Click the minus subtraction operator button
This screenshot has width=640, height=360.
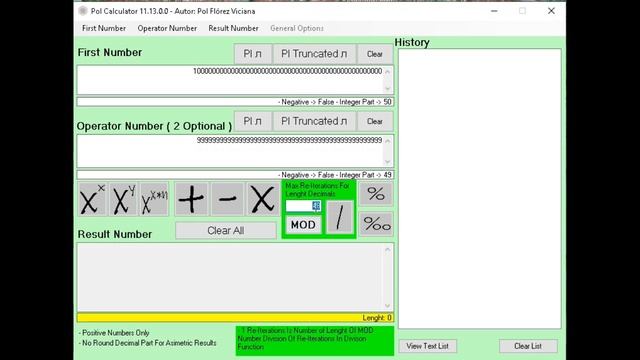(x=227, y=199)
